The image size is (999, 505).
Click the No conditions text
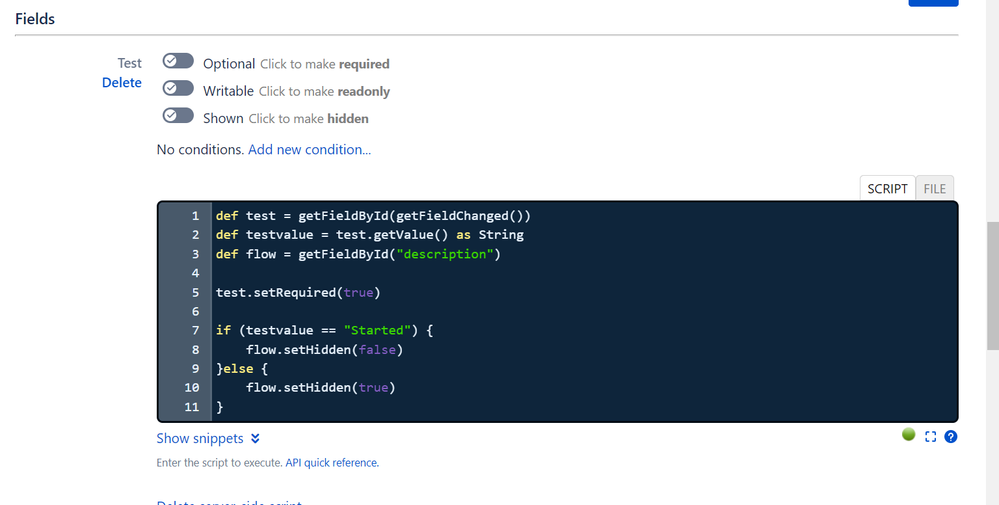pos(200,150)
